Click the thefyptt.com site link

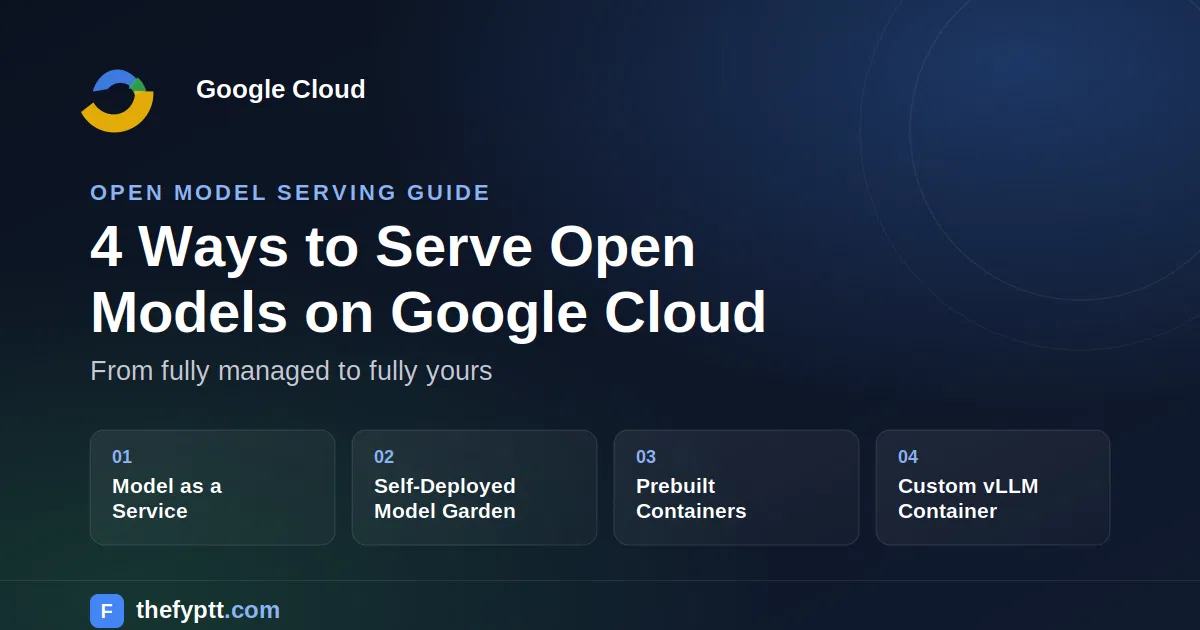click(208, 610)
